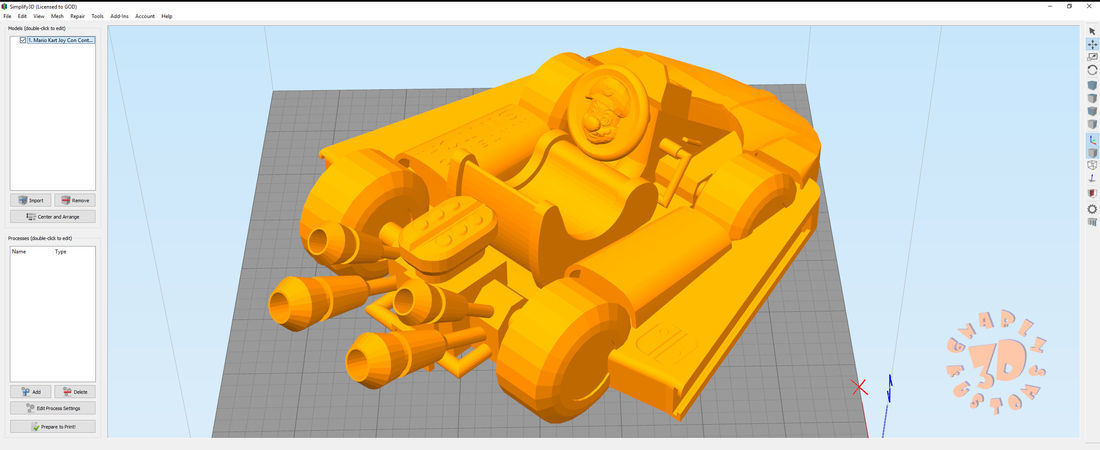Open the Account menu
The image size is (1100, 450).
[145, 16]
